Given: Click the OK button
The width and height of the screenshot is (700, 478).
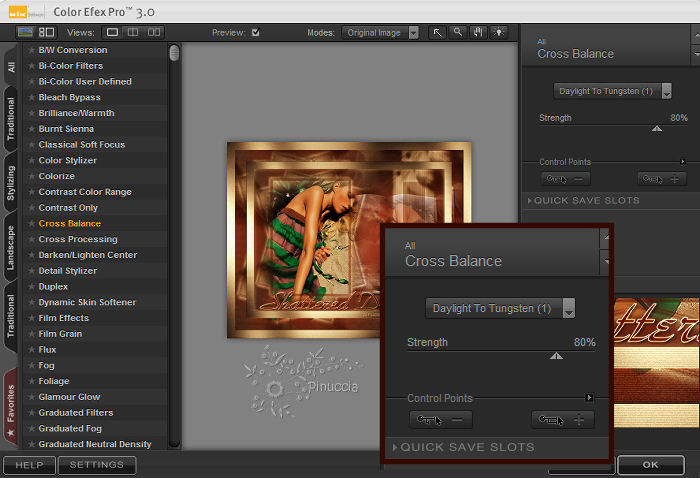Looking at the screenshot, I should point(650,465).
